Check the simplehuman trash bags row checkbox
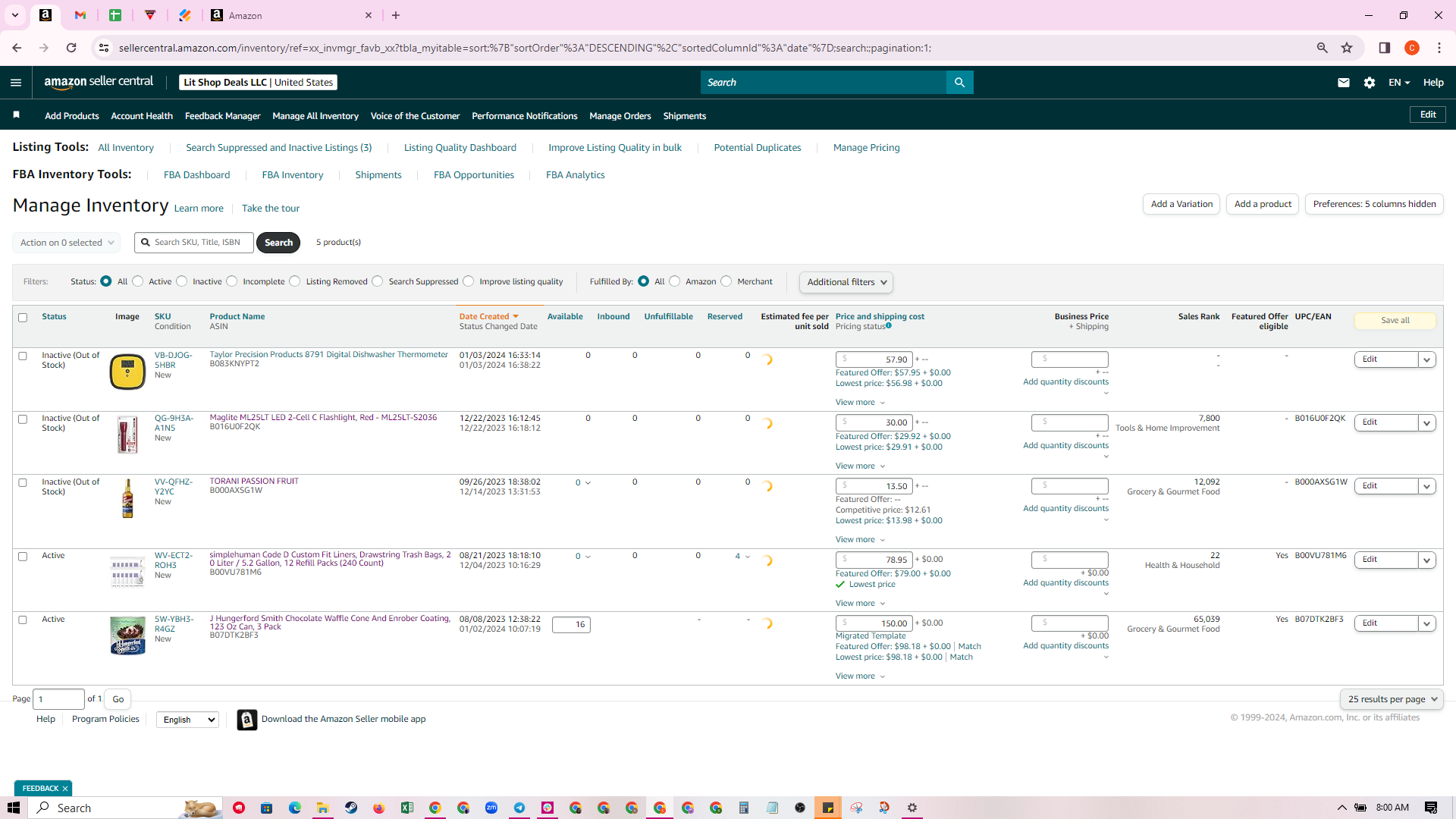Image resolution: width=1456 pixels, height=819 pixels. [x=23, y=557]
